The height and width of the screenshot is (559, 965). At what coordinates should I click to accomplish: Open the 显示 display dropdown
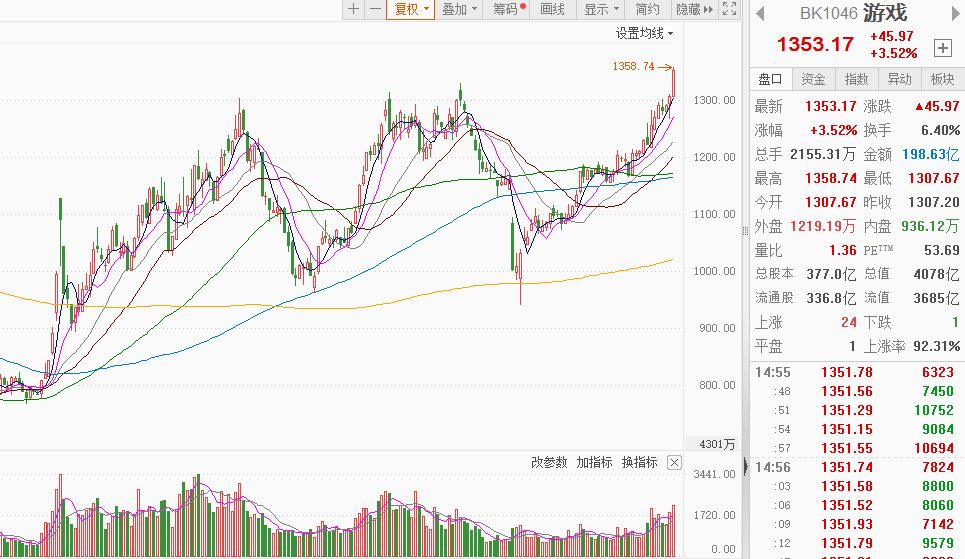[x=601, y=9]
